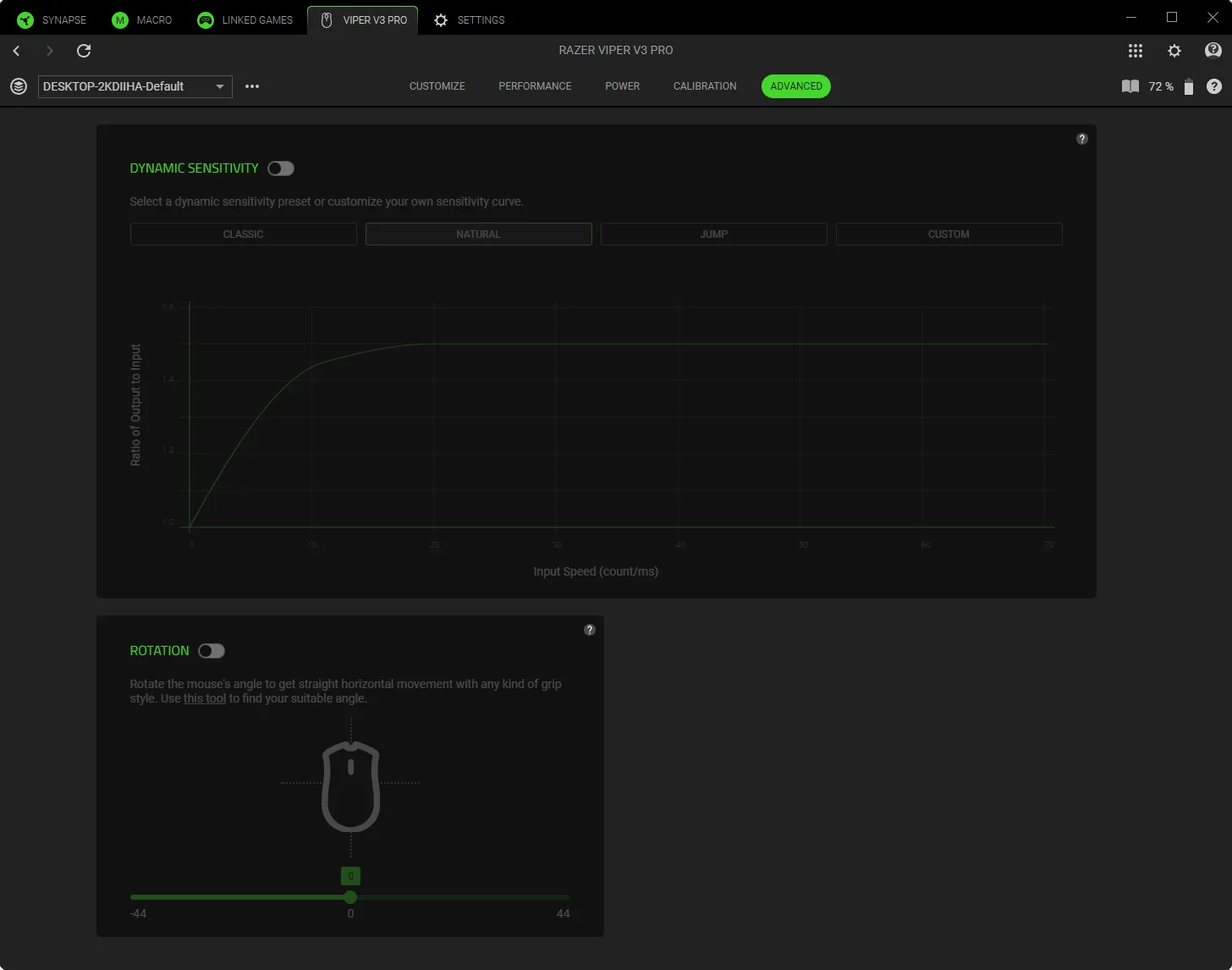Click the battery level icon
The image size is (1232, 970).
[1189, 86]
